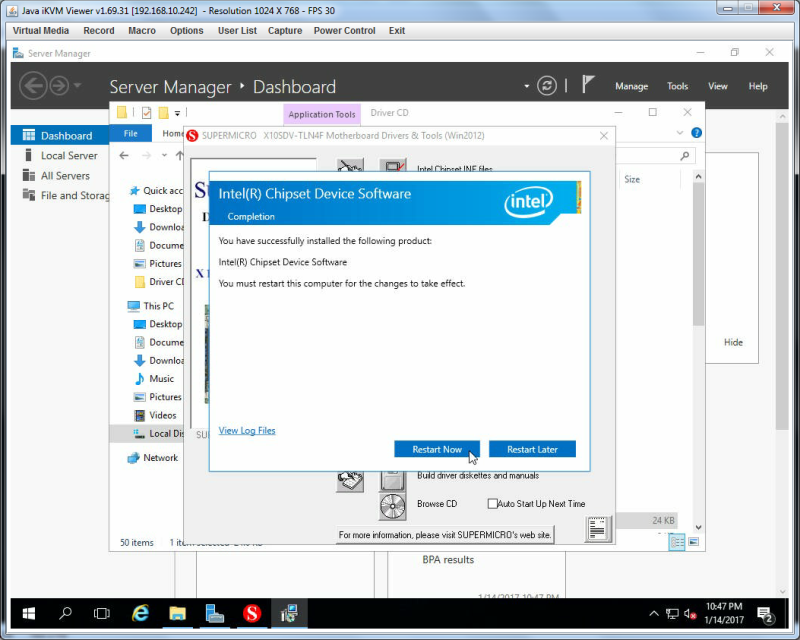This screenshot has height=640, width=800.
Task: Open recent locations dropdown in Explorer
Action: [164, 155]
